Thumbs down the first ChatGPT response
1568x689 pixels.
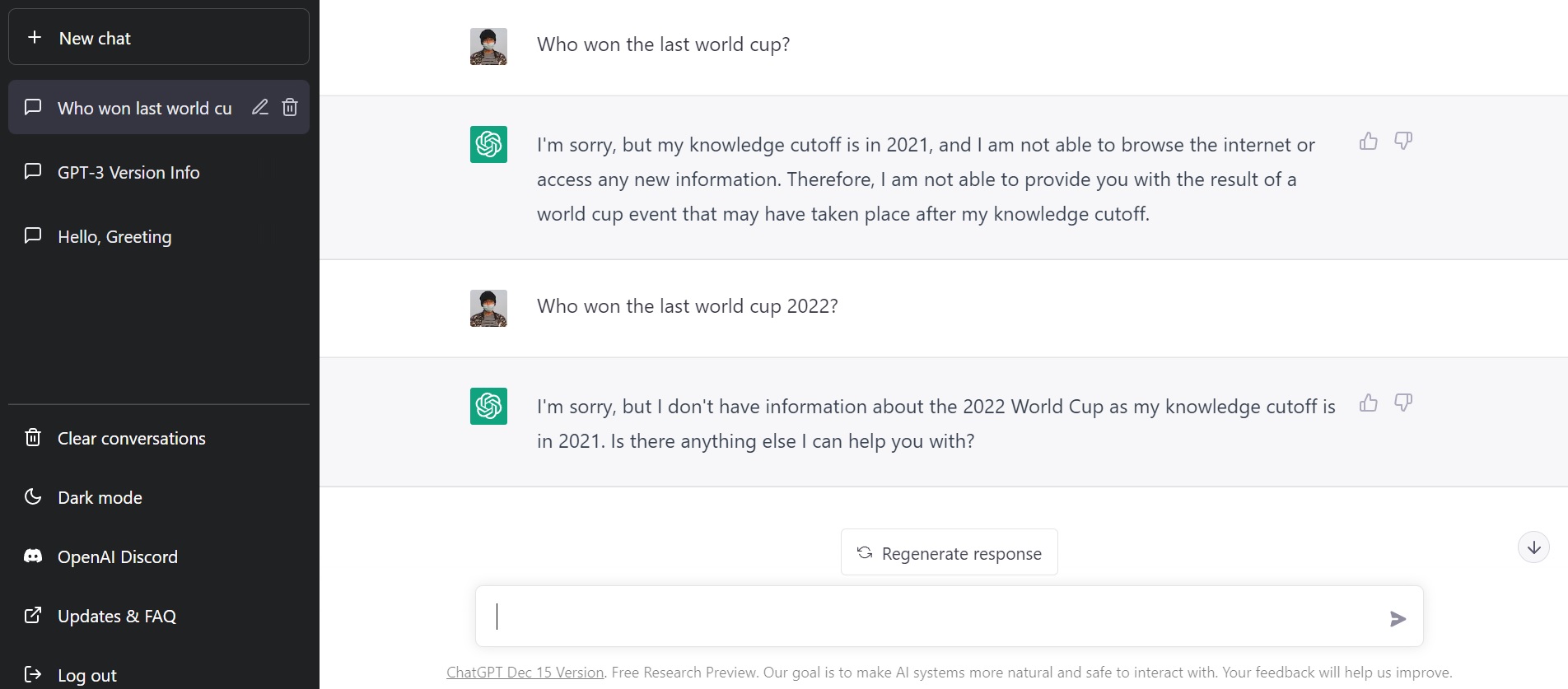click(1403, 141)
